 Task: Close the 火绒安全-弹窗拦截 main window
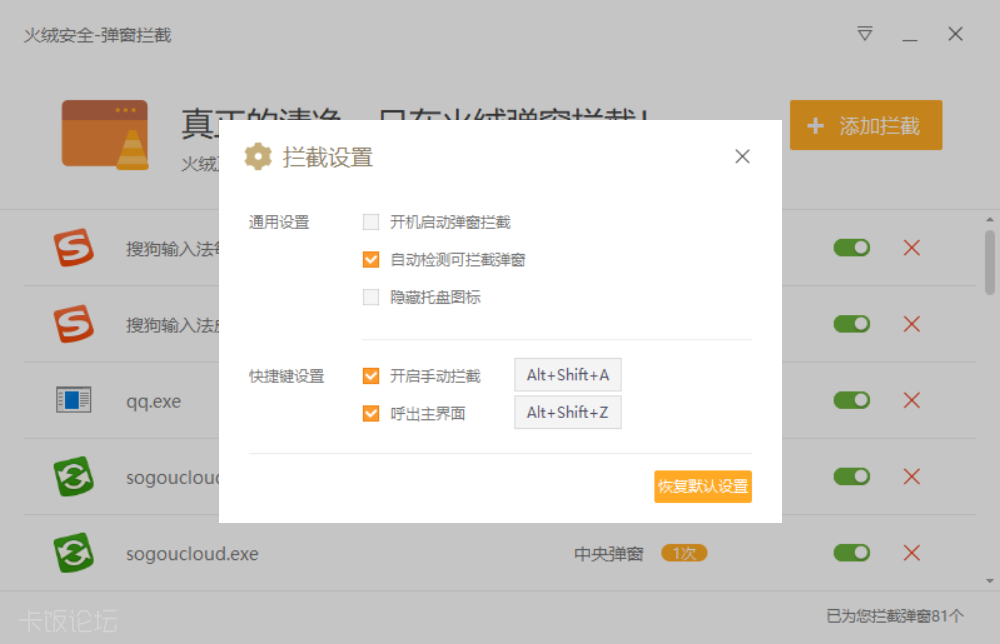pos(955,34)
